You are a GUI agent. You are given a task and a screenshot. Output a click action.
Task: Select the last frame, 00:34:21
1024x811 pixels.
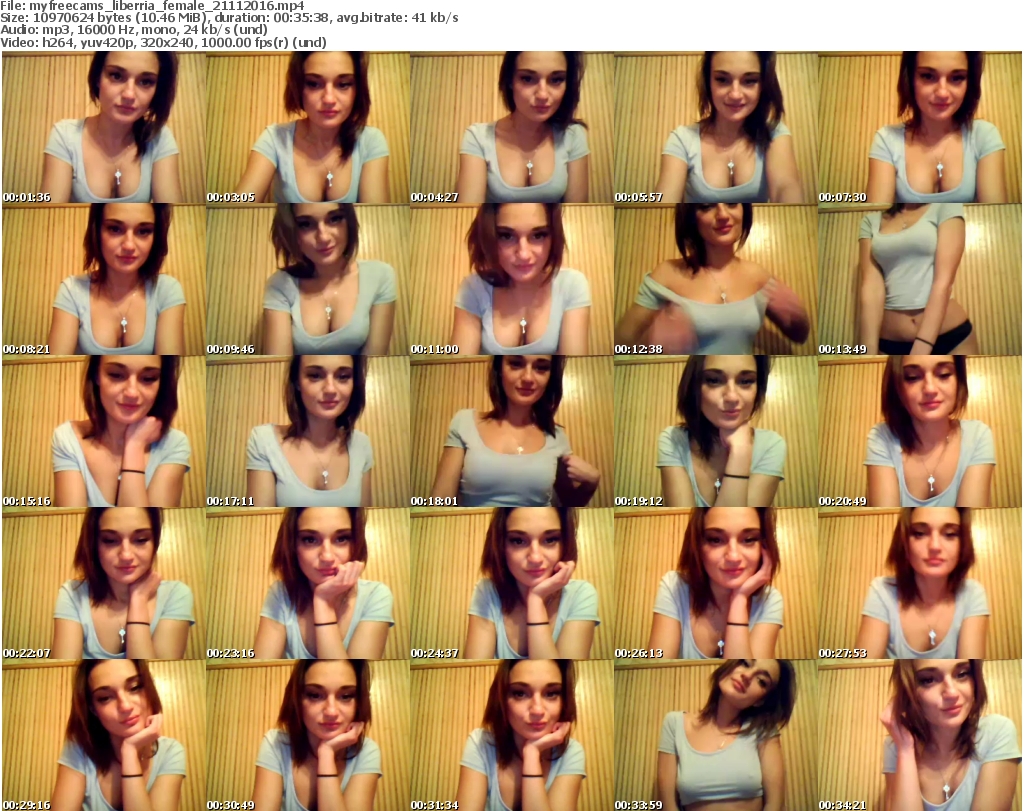(920, 735)
